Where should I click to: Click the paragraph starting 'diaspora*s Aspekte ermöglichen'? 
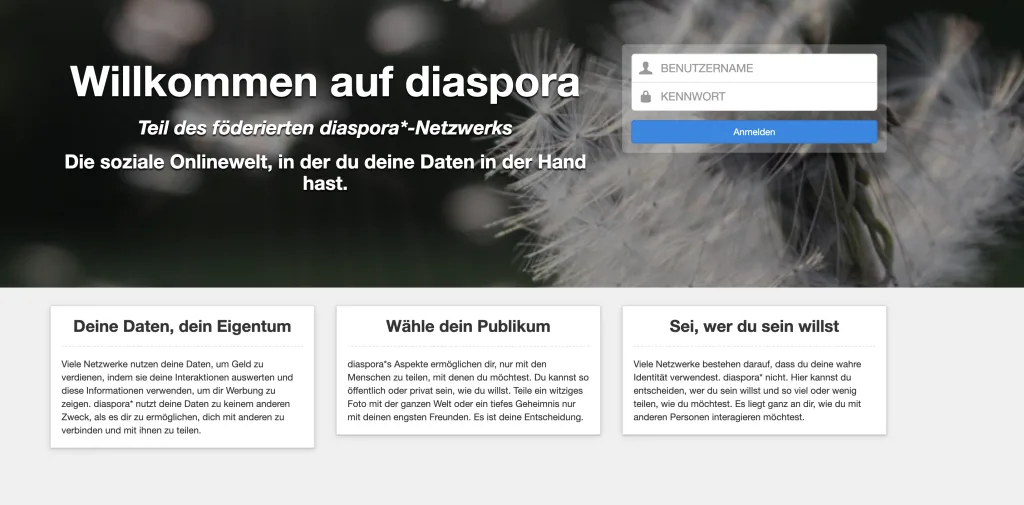click(x=468, y=390)
